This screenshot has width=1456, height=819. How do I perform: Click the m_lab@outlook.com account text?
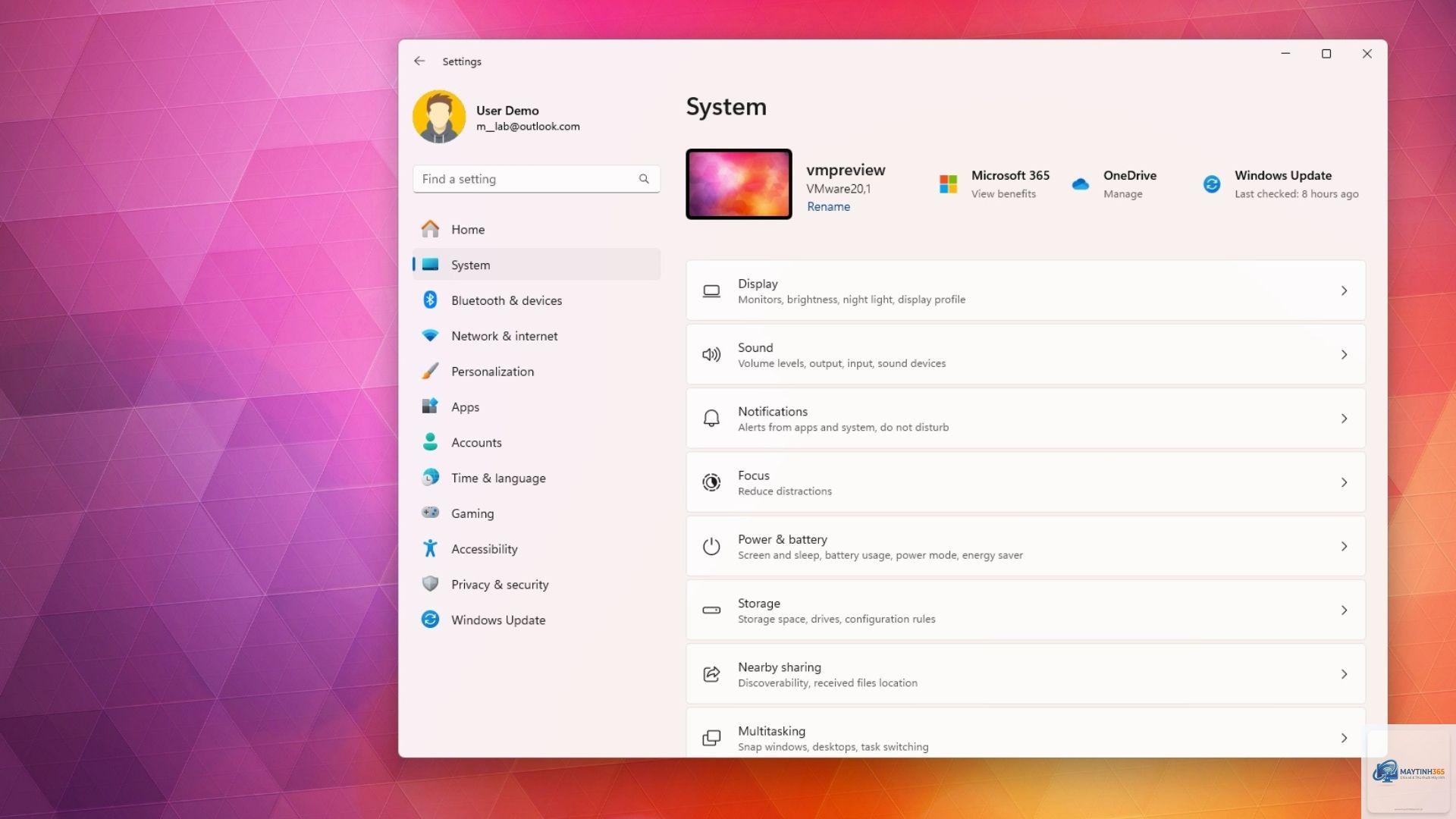528,127
